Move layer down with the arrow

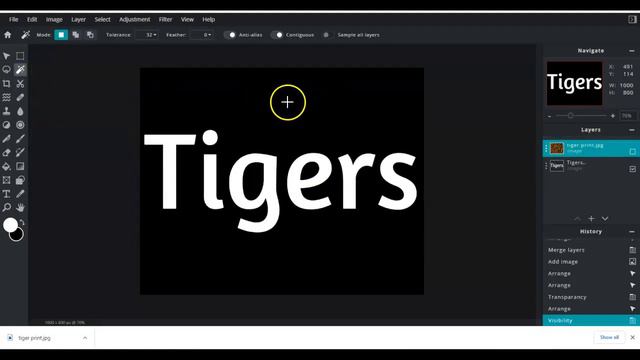click(x=605, y=219)
